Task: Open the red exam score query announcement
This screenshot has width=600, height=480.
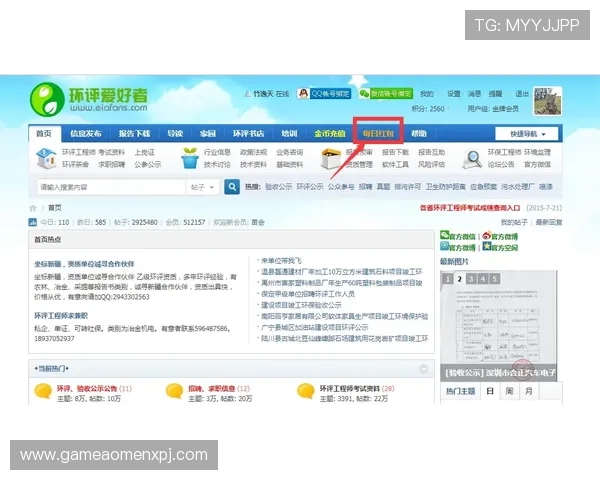Action: 470,208
